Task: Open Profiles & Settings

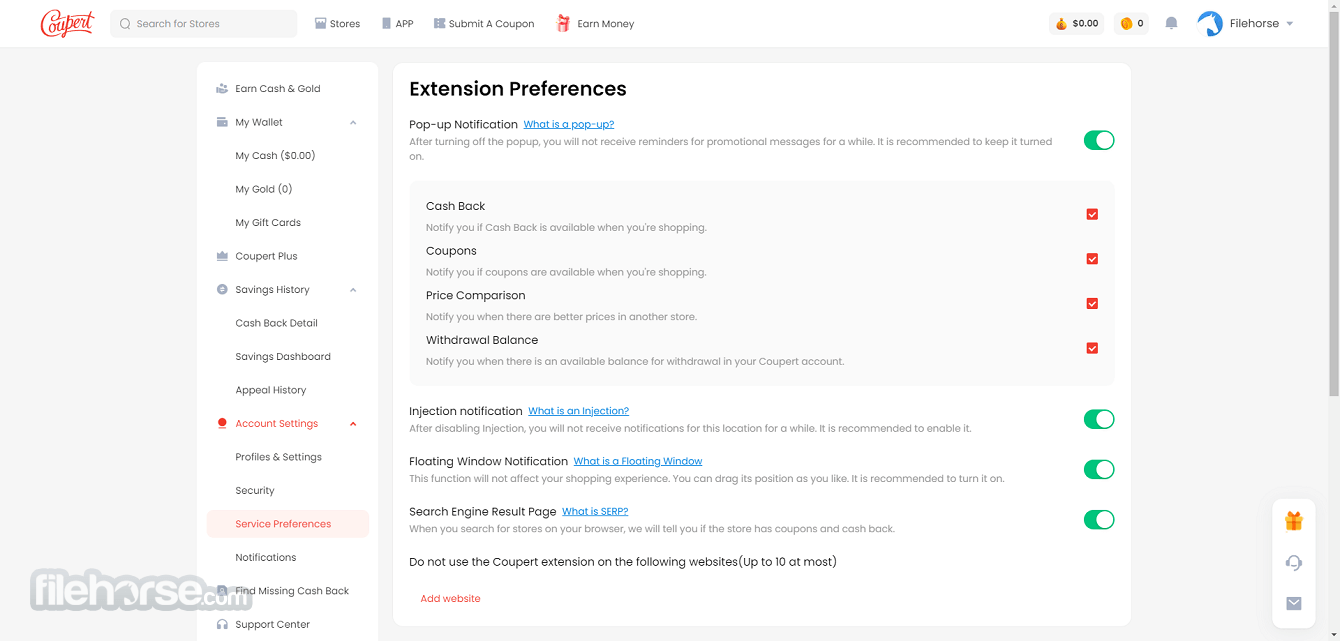Action: coord(279,457)
